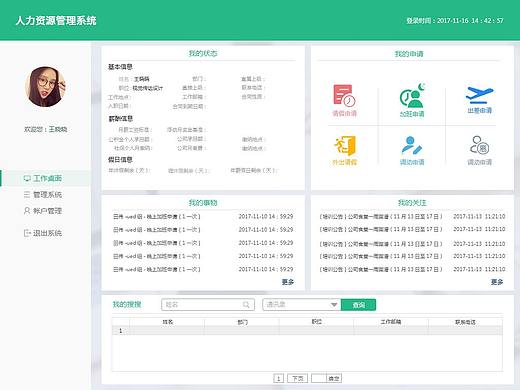Select page 1 in the pagination

coord(279,378)
